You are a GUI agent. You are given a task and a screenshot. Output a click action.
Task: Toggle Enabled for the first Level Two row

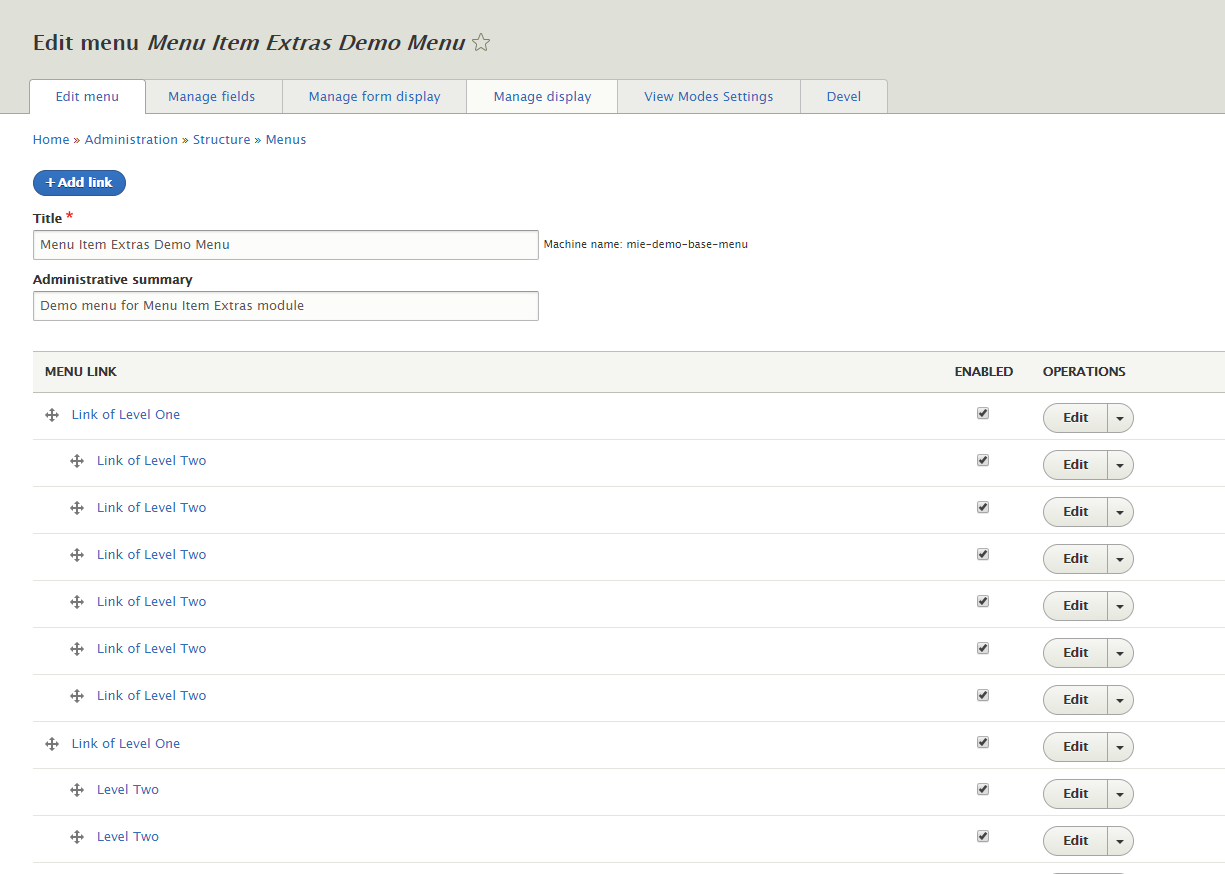(983, 789)
